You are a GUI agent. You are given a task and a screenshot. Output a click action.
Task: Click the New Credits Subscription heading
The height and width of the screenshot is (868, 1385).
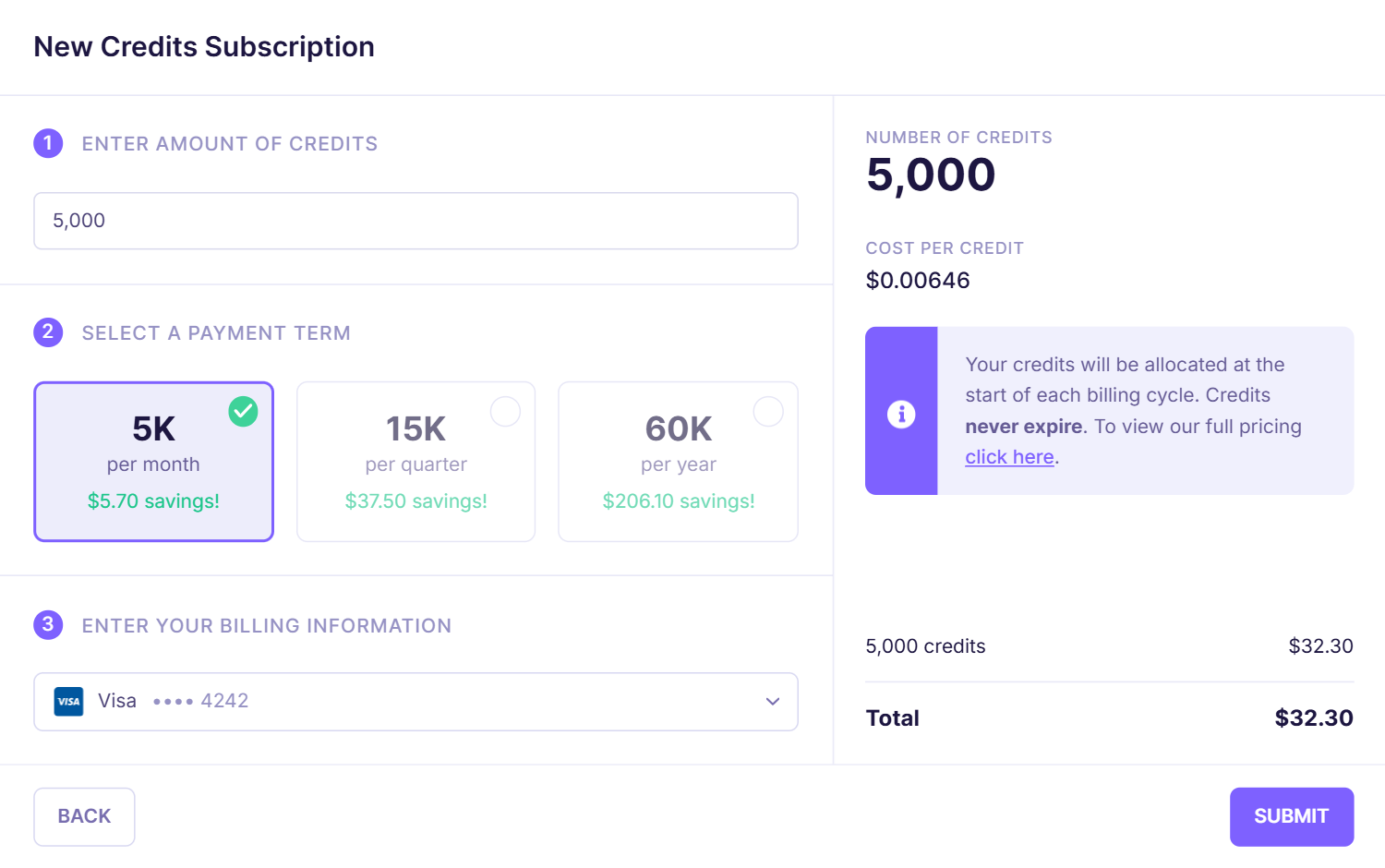(x=204, y=46)
